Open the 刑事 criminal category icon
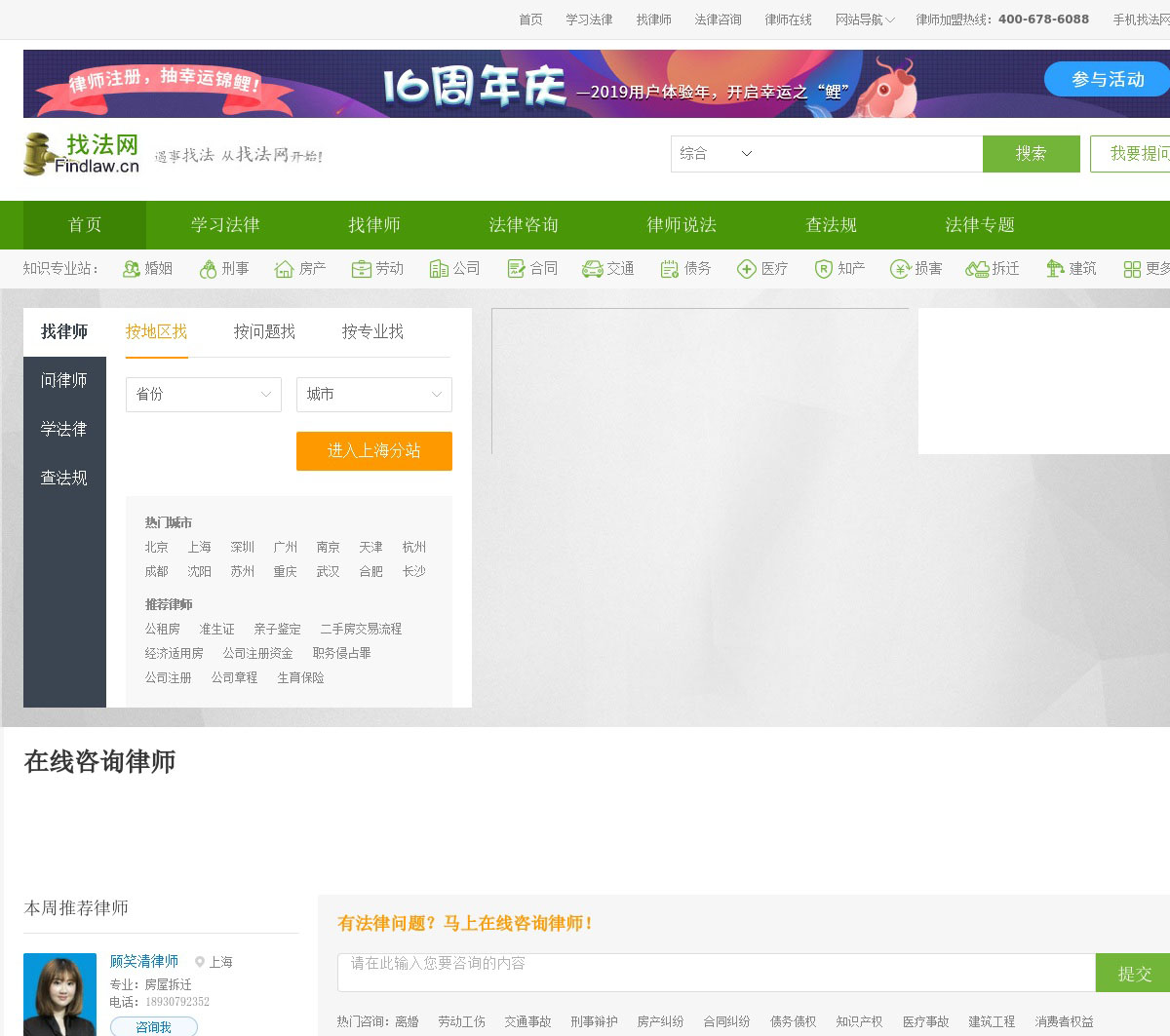This screenshot has height=1036, width=1170. tap(208, 269)
